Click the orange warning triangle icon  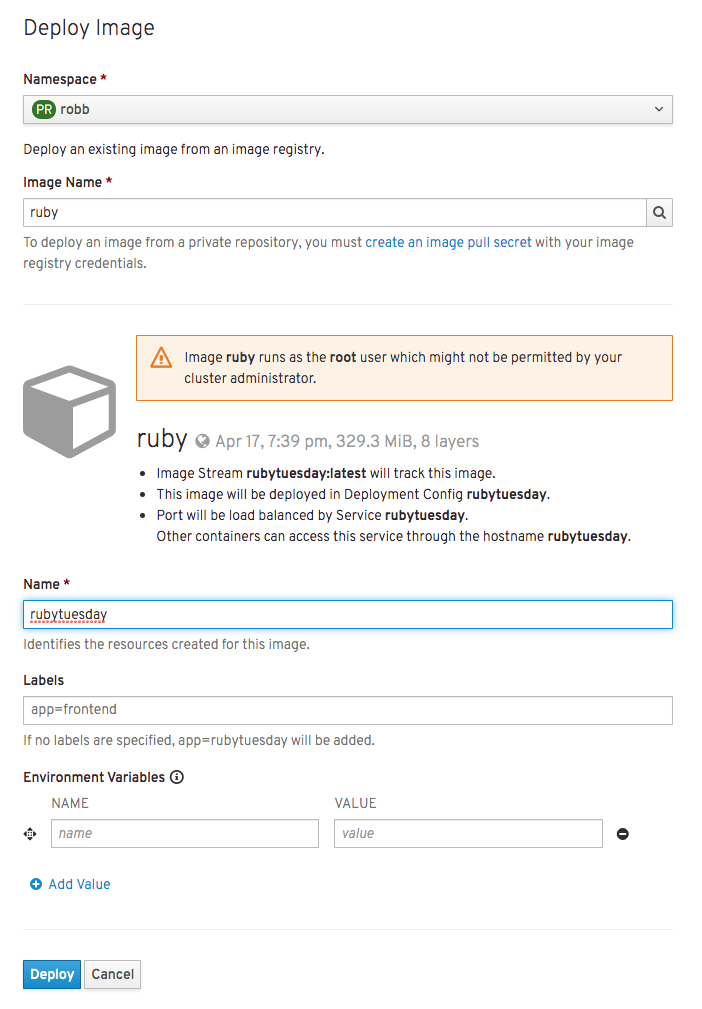tap(161, 358)
